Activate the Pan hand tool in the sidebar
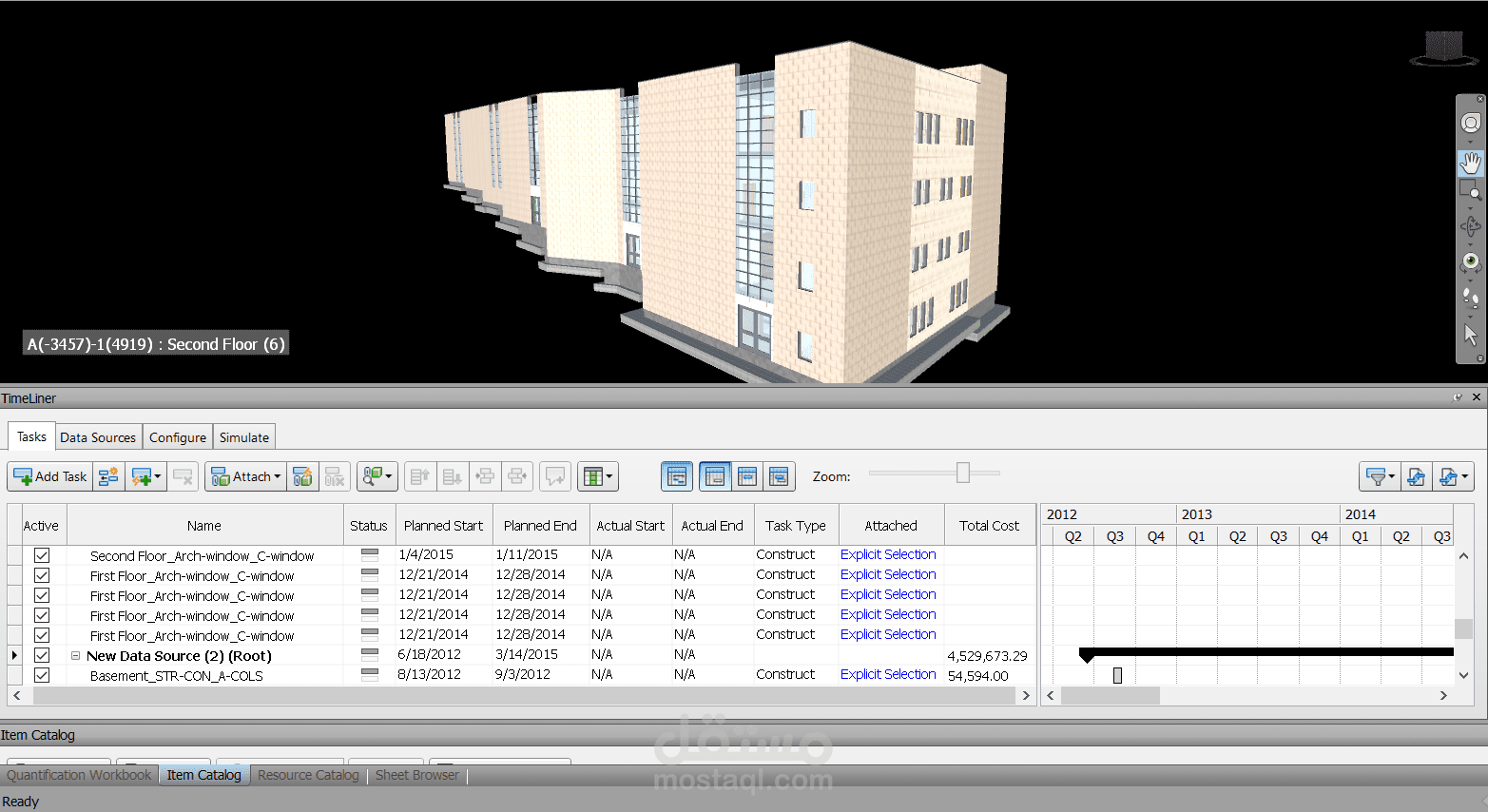 coord(1470,164)
